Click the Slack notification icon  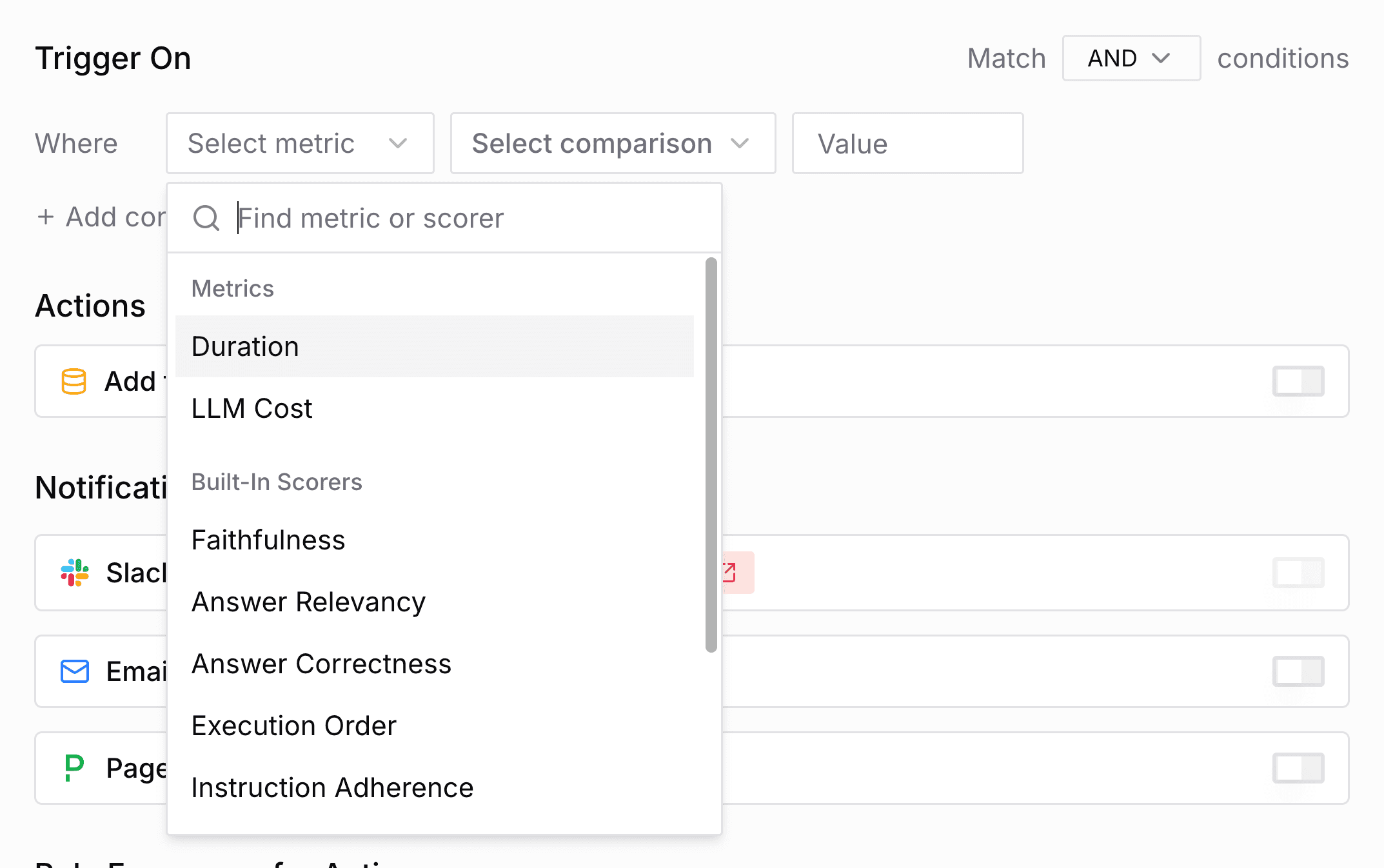click(x=74, y=573)
